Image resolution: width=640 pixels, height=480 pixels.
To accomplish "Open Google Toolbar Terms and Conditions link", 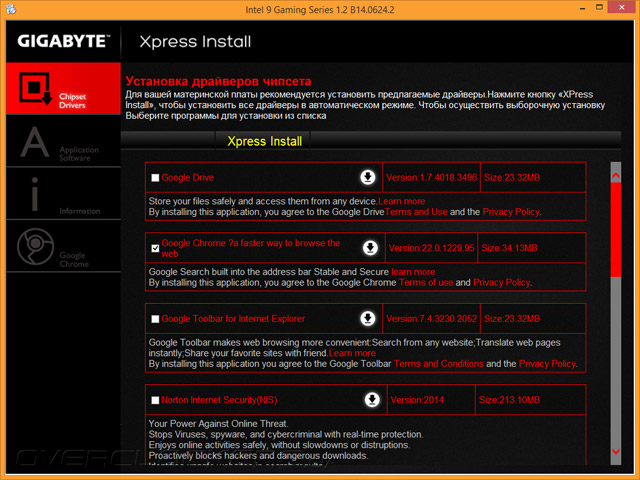I will [439, 364].
